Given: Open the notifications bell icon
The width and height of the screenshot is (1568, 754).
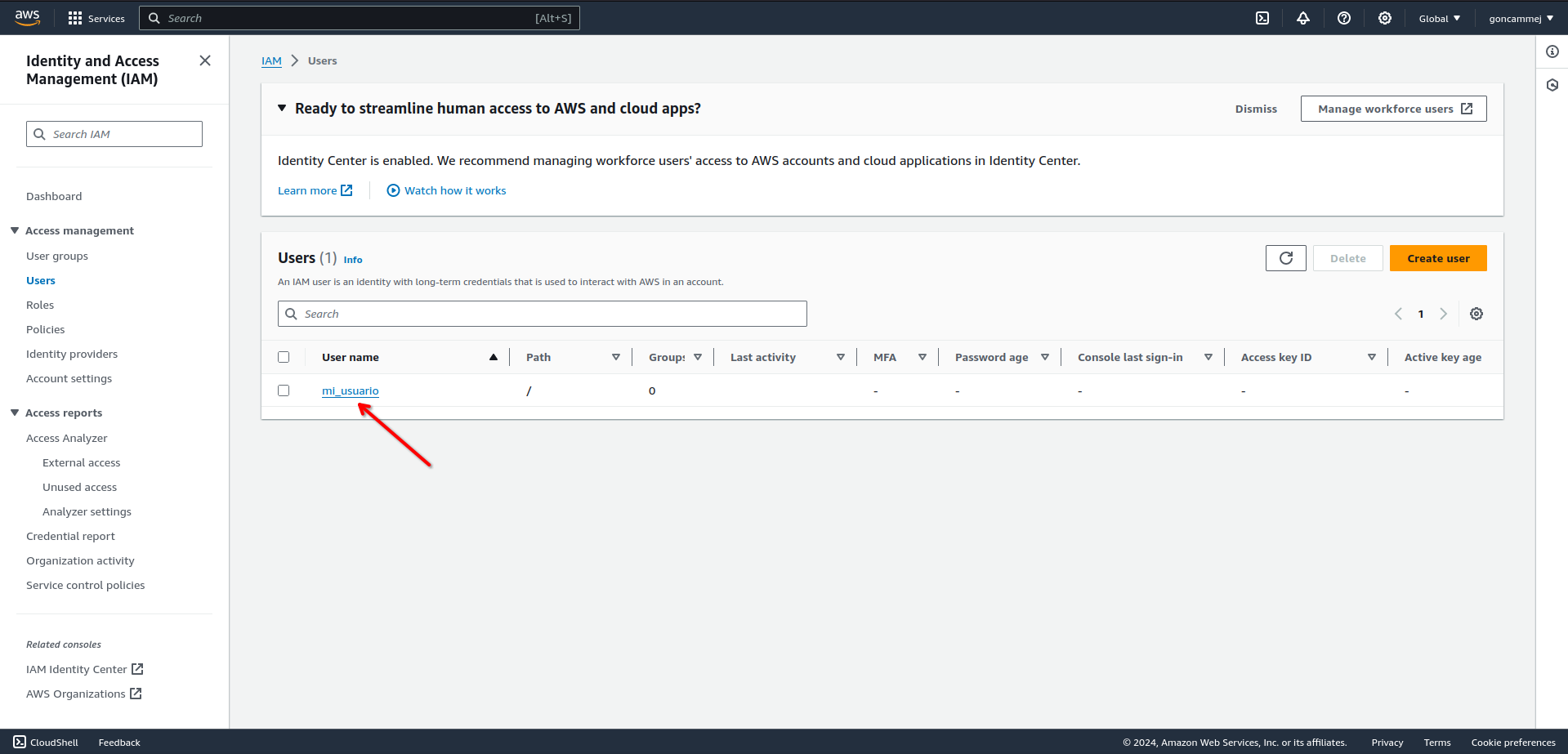Looking at the screenshot, I should (1303, 18).
